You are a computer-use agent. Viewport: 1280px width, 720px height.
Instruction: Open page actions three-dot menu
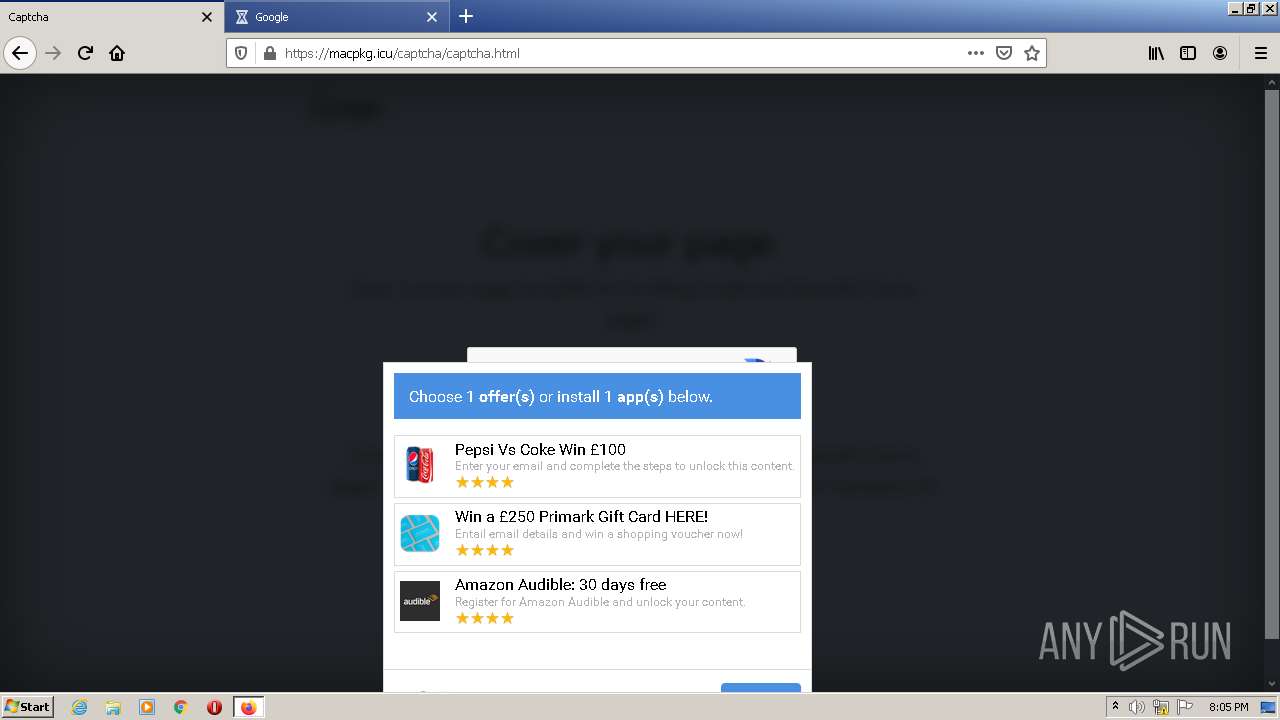click(x=976, y=53)
